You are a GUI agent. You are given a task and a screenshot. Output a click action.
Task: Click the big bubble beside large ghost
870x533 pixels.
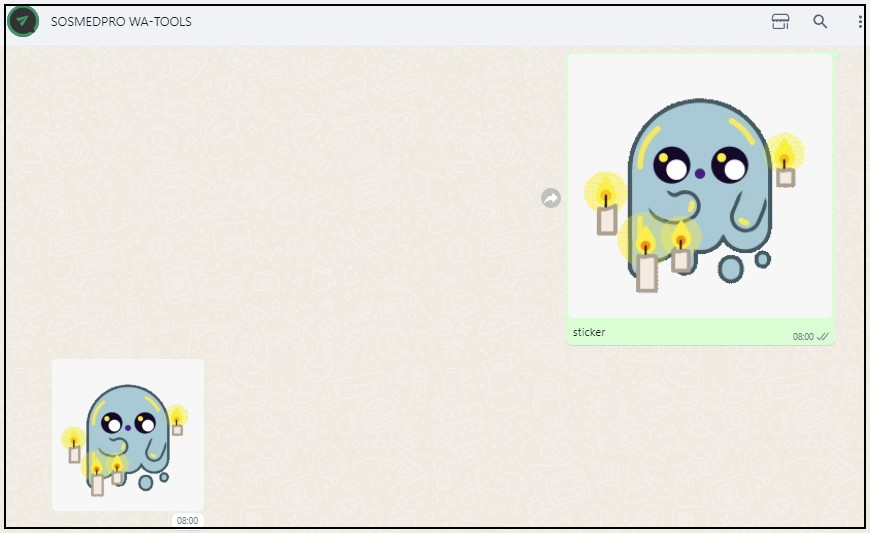tap(730, 269)
